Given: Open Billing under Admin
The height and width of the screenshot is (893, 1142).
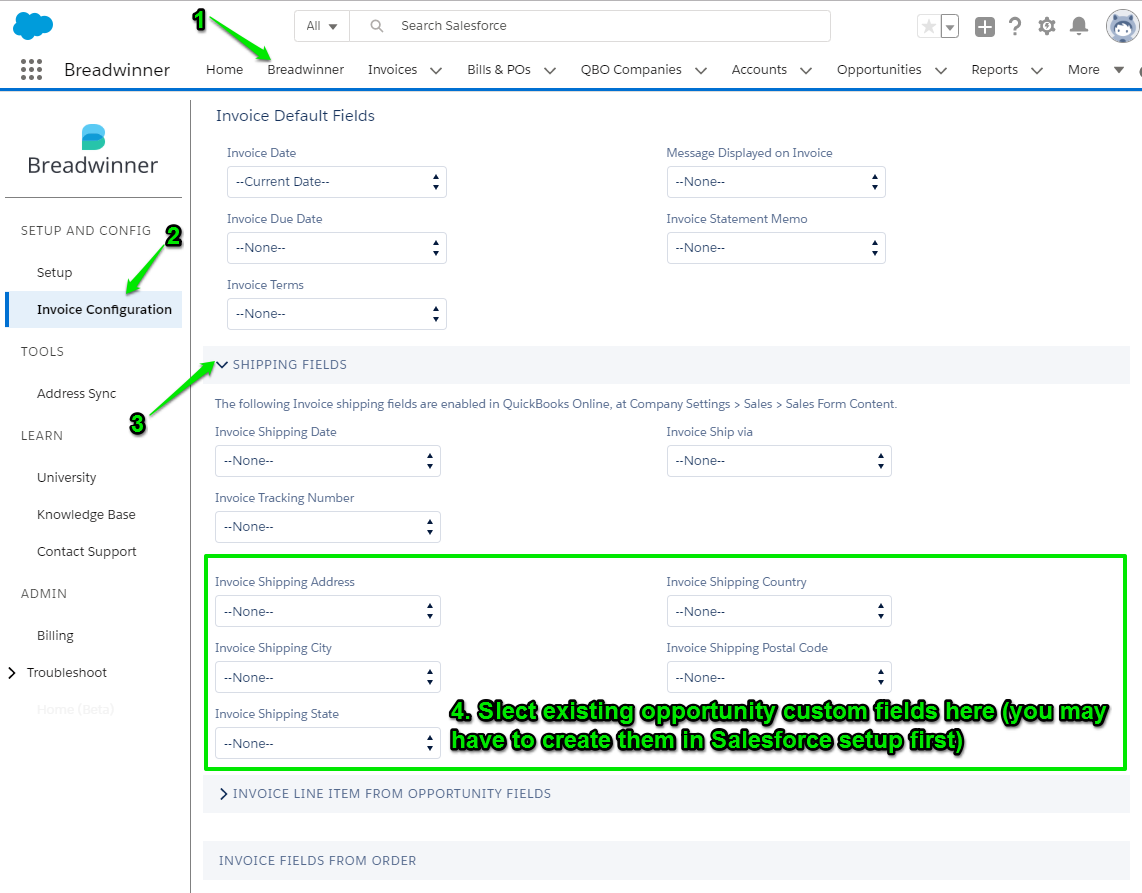Looking at the screenshot, I should (55, 635).
